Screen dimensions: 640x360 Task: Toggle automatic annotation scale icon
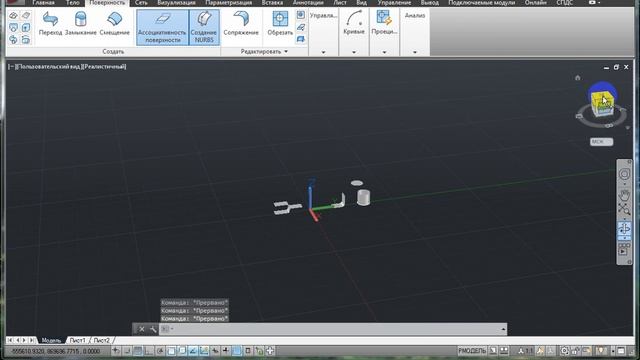point(551,351)
